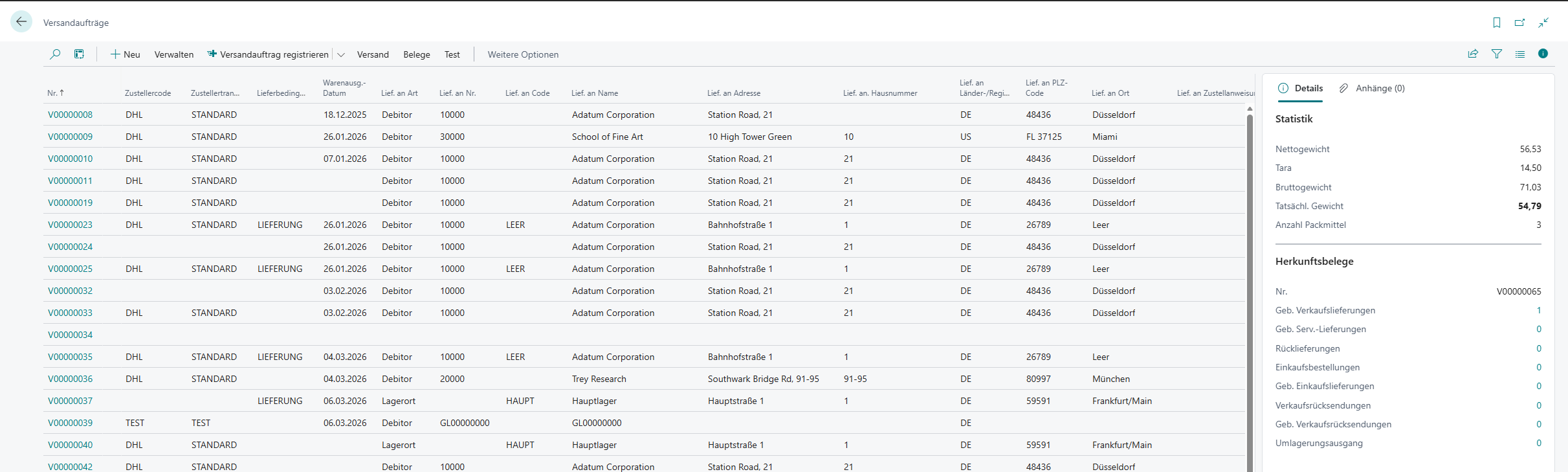Toggle the filter pane
1568x472 pixels.
(x=1496, y=54)
